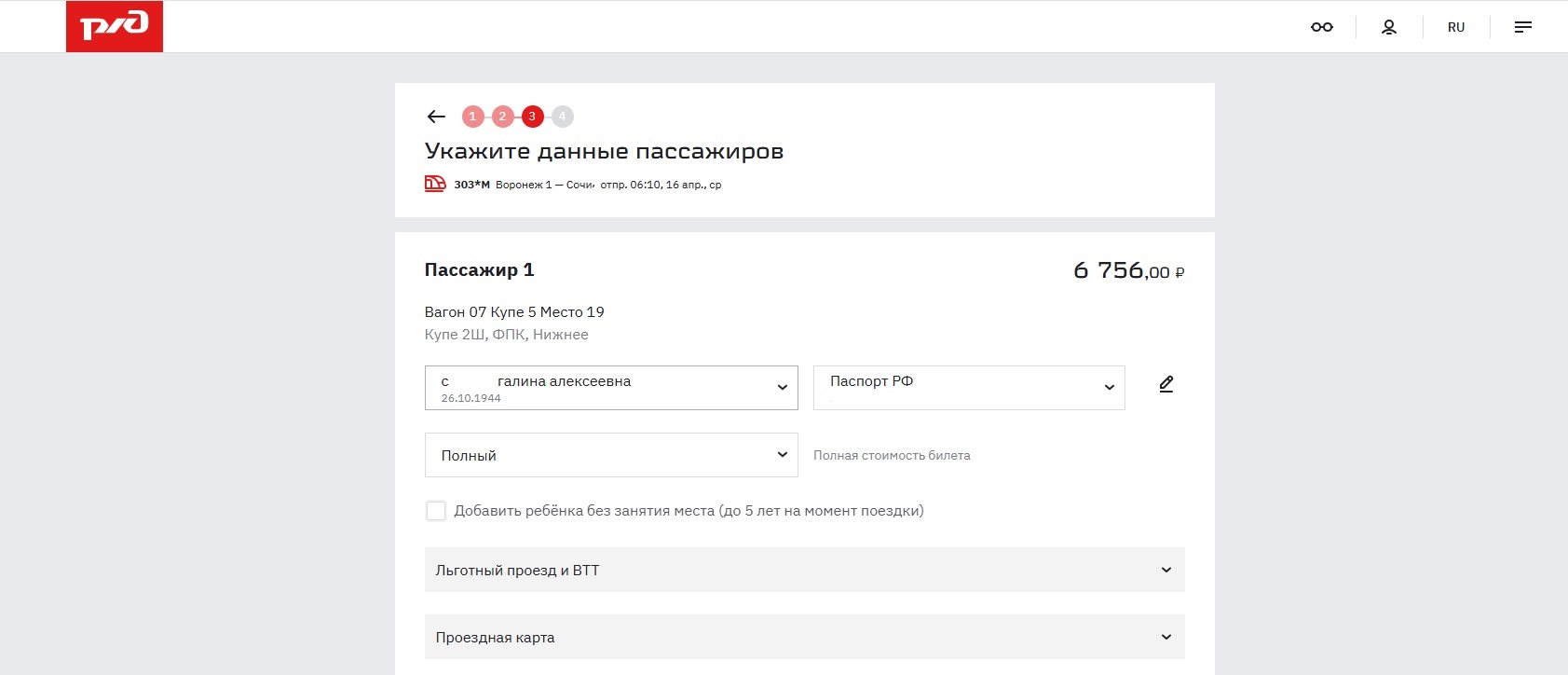1568x675 pixels.
Task: Open user profile account icon
Action: 1388,27
